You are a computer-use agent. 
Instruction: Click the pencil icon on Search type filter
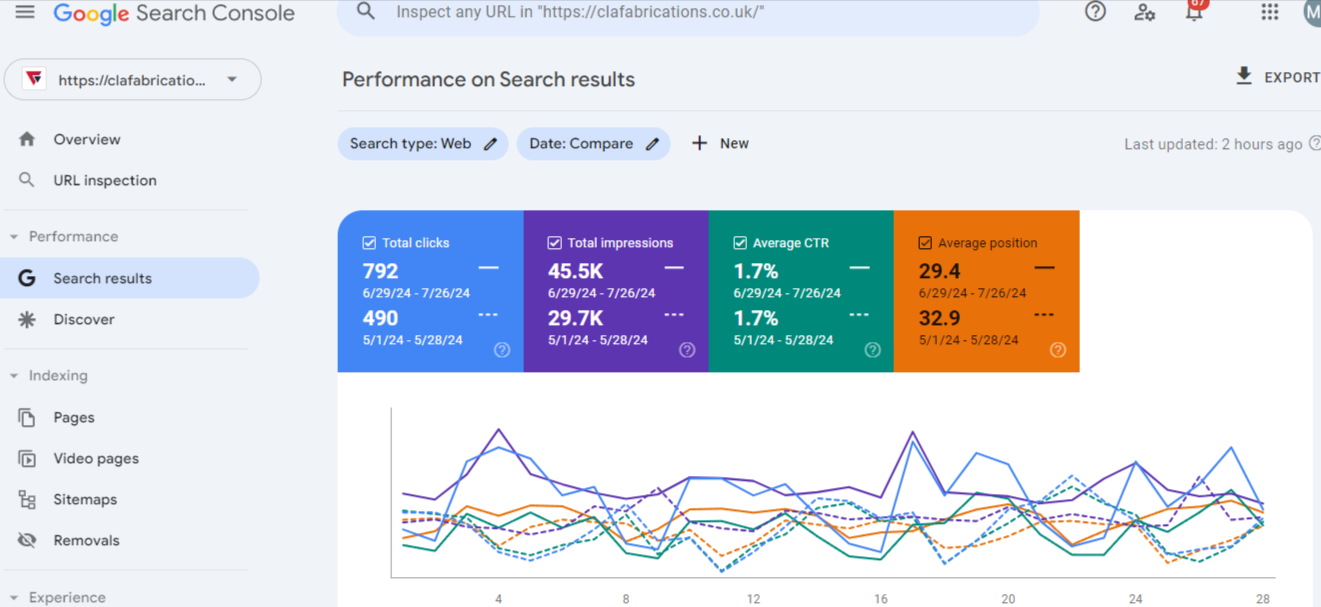491,144
